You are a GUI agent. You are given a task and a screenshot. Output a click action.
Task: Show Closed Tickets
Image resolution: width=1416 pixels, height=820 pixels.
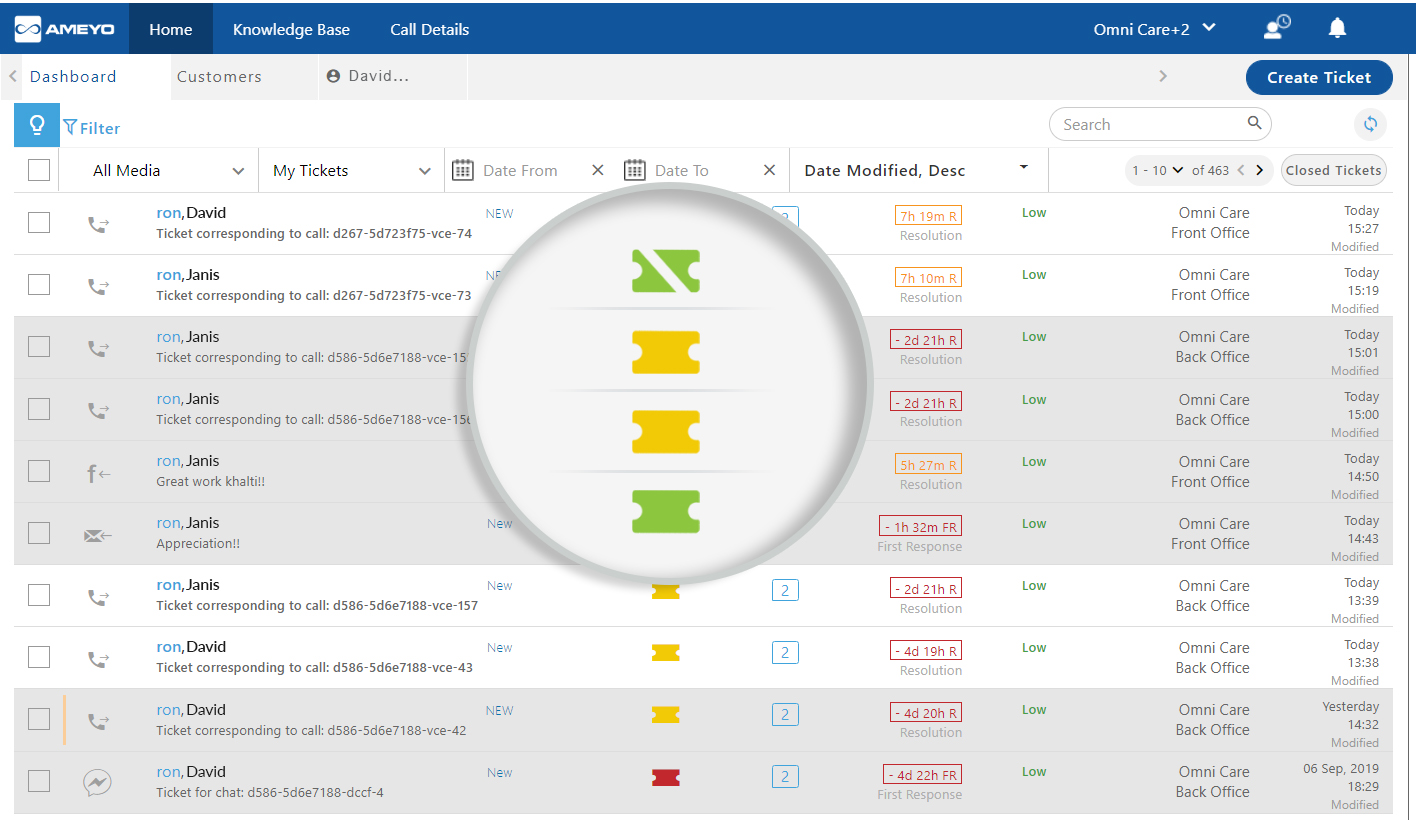tap(1333, 170)
